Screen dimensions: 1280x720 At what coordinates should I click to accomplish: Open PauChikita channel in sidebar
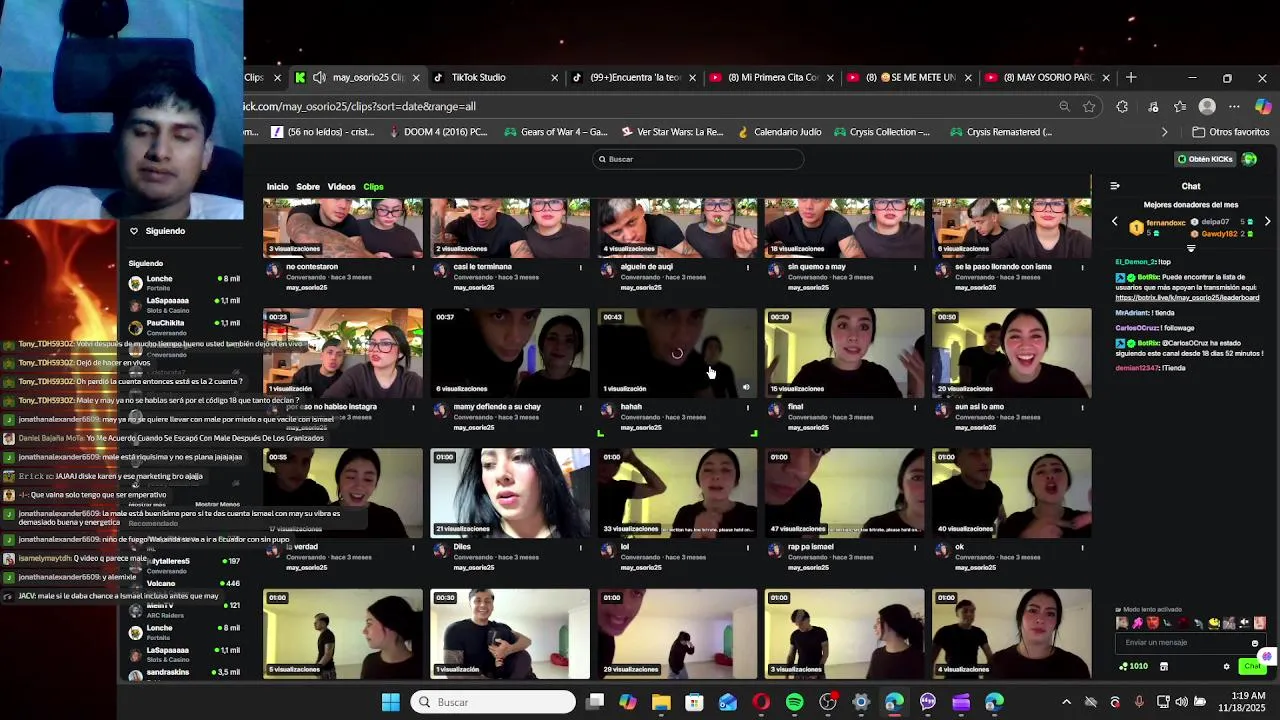184,326
